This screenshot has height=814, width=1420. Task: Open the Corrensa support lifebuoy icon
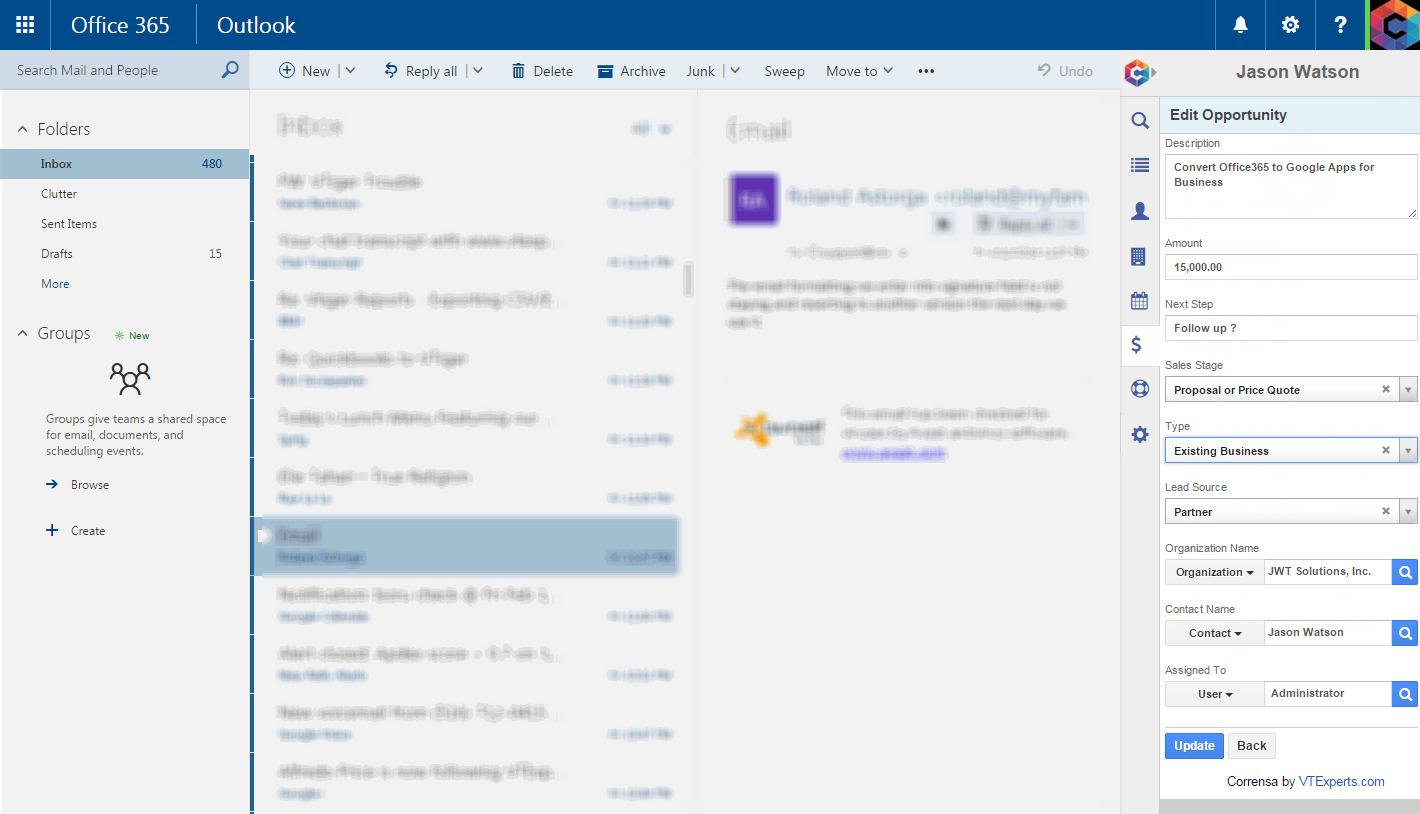(x=1139, y=389)
